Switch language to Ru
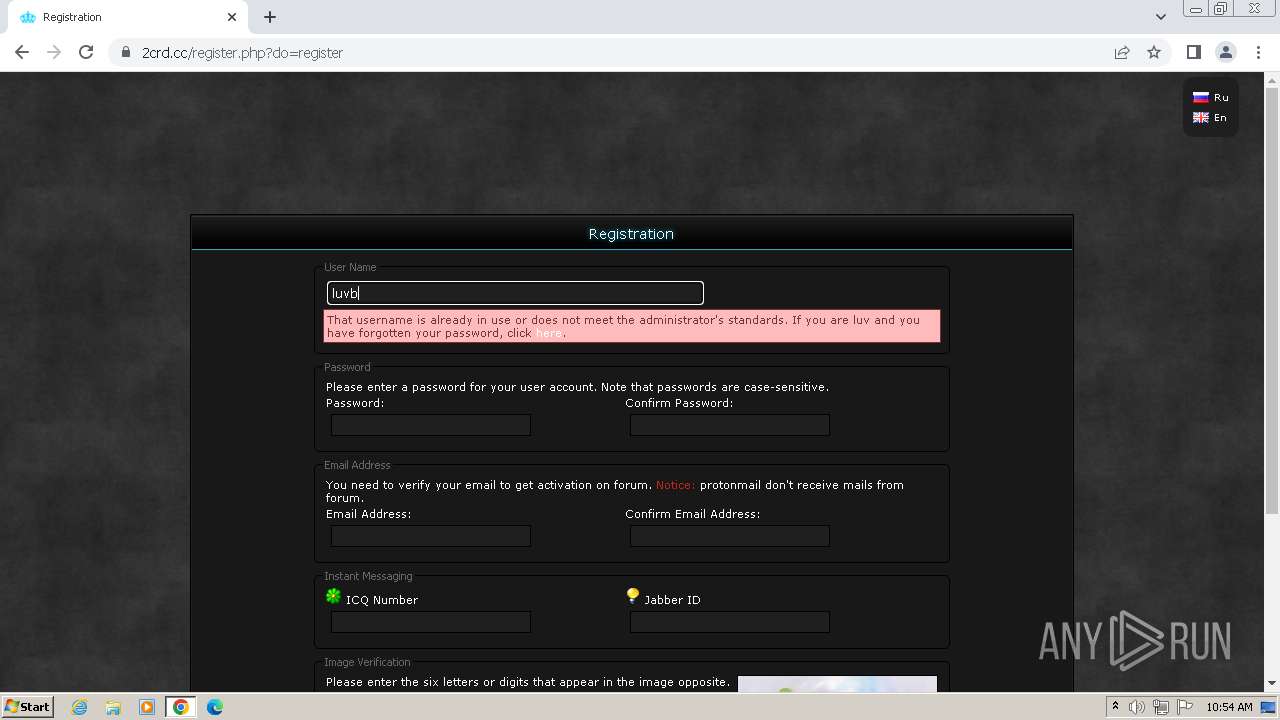Image resolution: width=1280 pixels, height=720 pixels. [x=1221, y=97]
